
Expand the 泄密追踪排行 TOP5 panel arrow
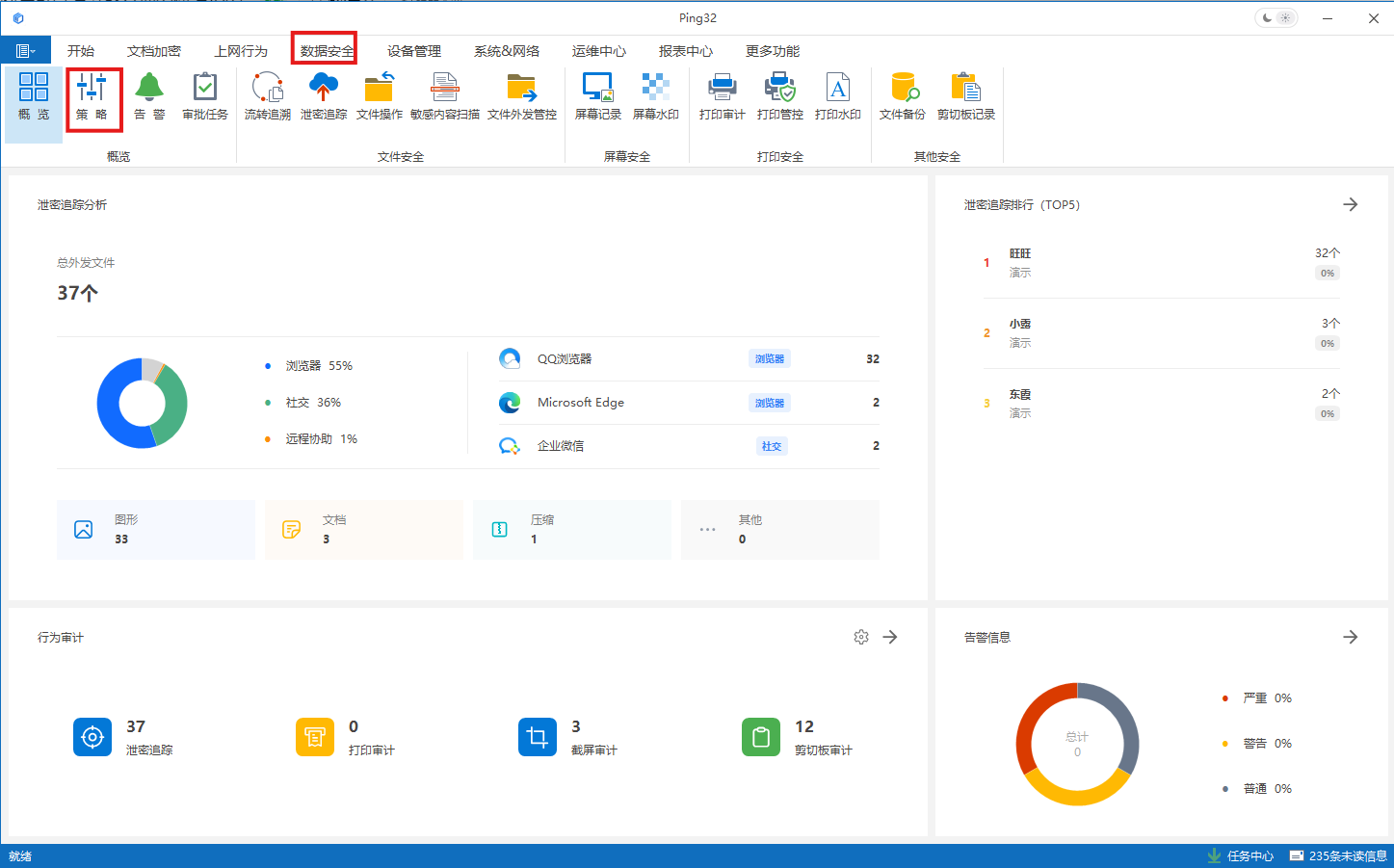point(1350,204)
